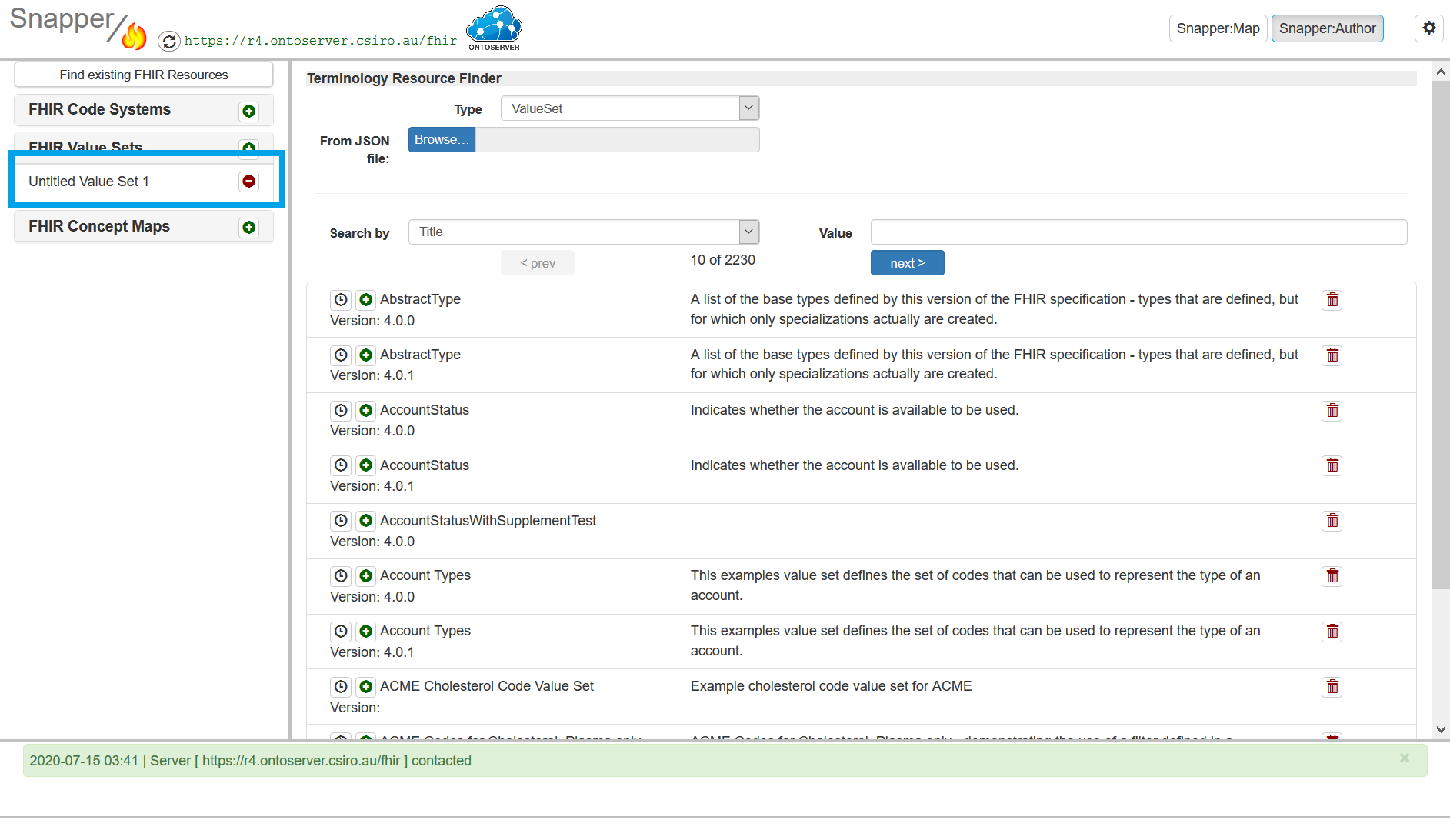Add AccountStatus version 4.0.1 via plus icon
The height and width of the screenshot is (840, 1450).
366,465
